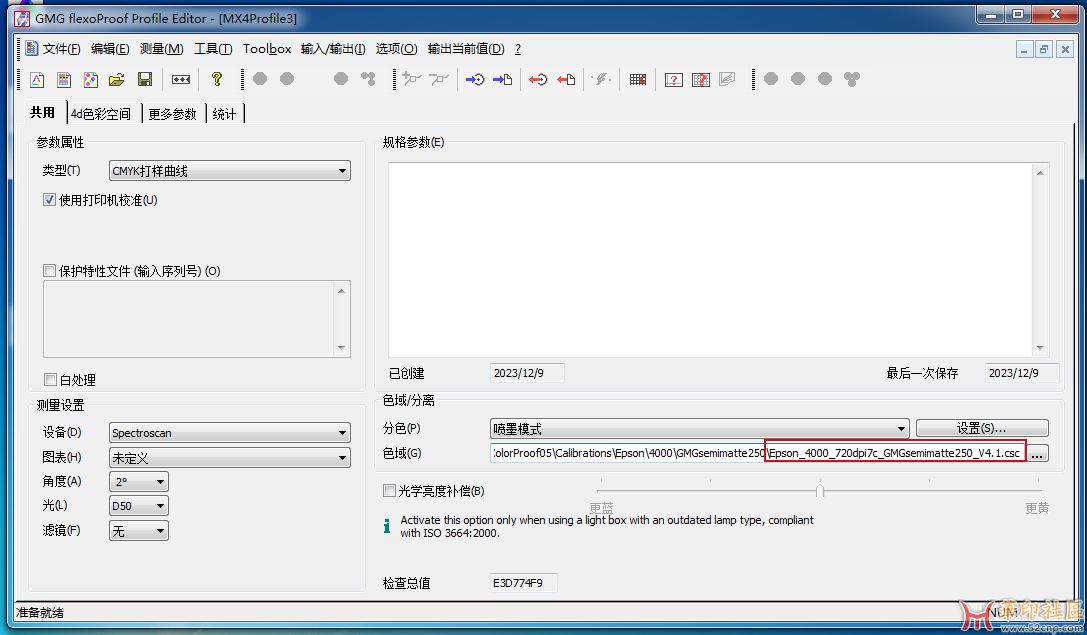Open help with the yellow question mark icon

click(217, 80)
